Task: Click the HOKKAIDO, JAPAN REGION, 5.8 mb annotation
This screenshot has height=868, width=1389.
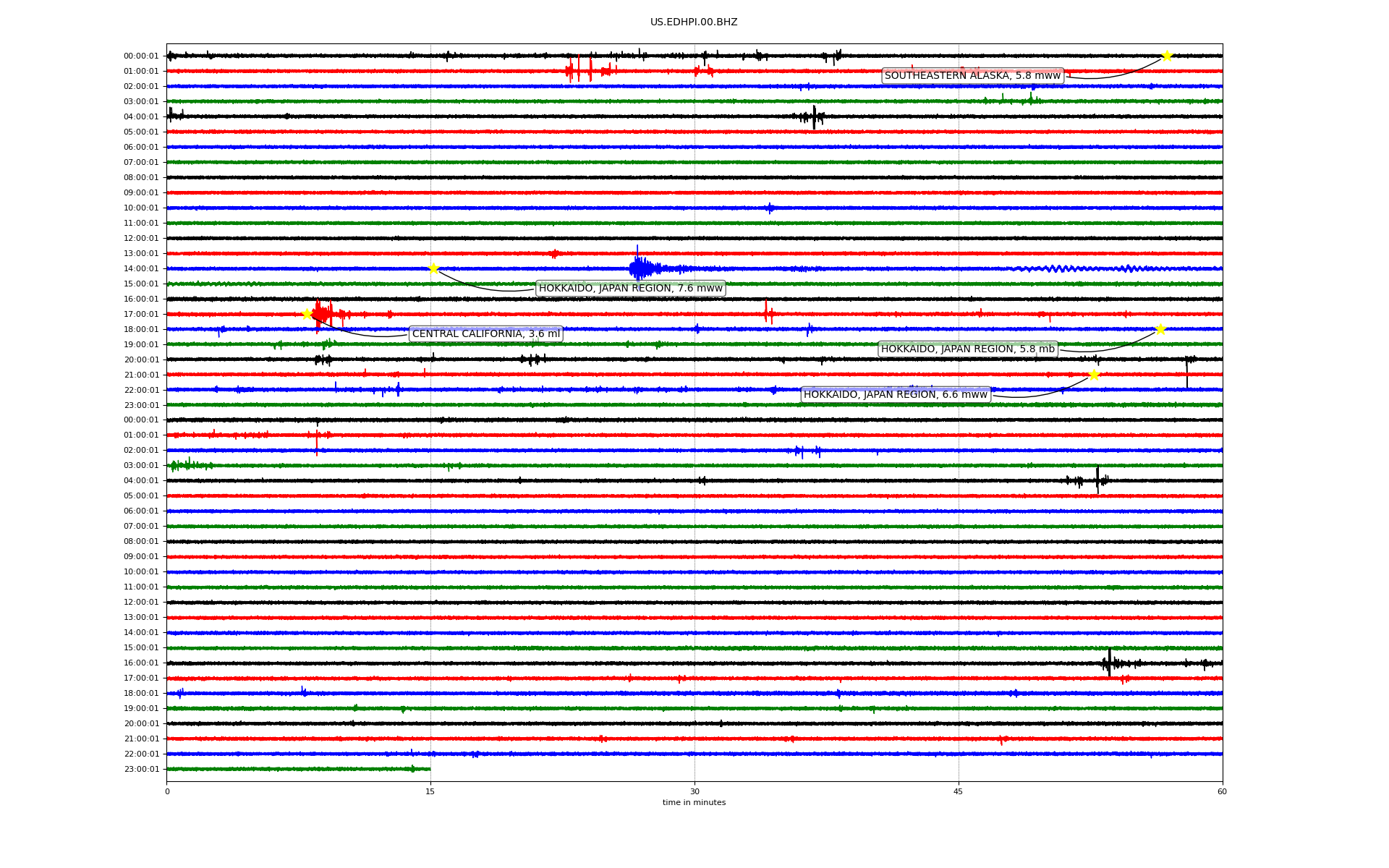Action: [x=967, y=349]
